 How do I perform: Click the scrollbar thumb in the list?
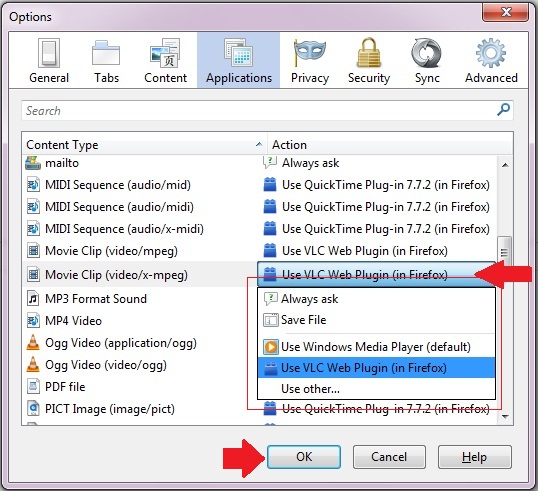pyautogui.click(x=504, y=252)
